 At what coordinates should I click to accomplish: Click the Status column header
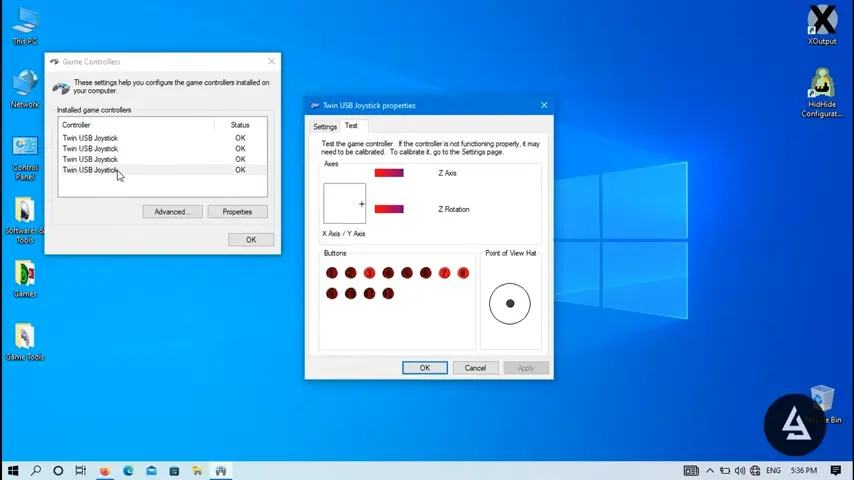tap(240, 125)
